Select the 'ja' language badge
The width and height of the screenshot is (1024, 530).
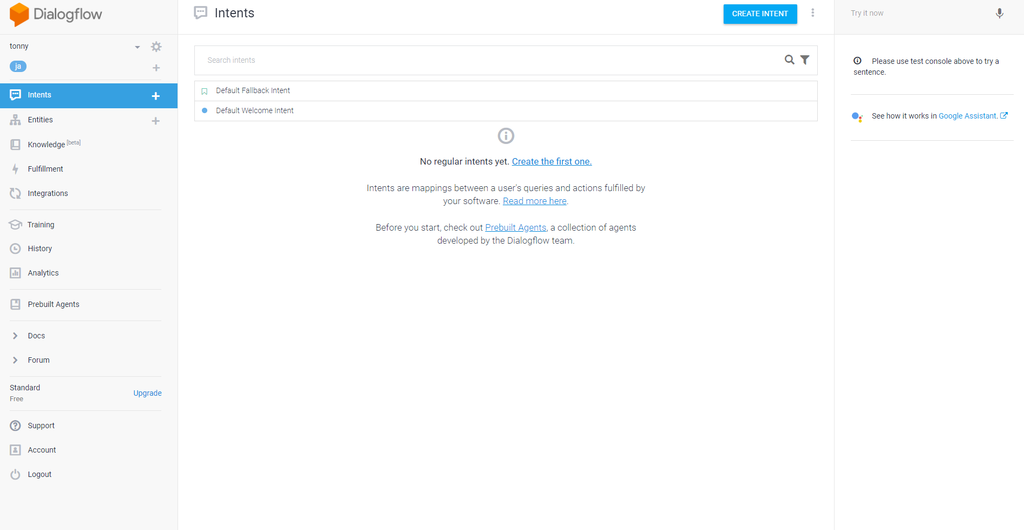pos(18,67)
